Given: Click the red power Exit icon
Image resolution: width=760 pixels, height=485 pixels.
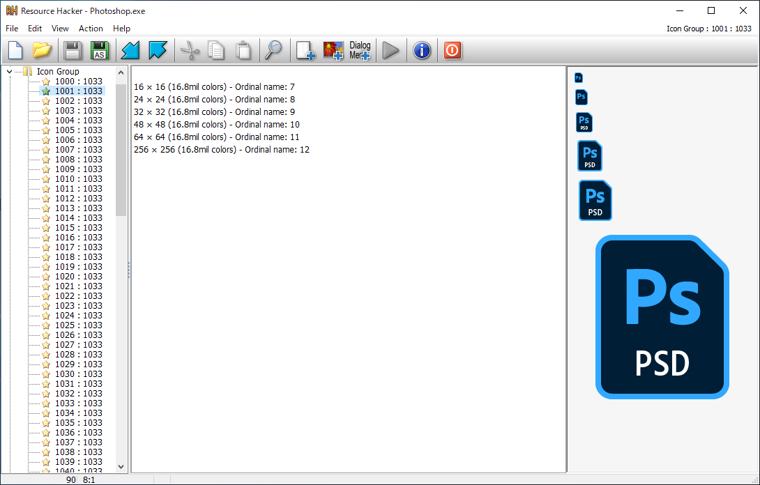Looking at the screenshot, I should (x=452, y=50).
